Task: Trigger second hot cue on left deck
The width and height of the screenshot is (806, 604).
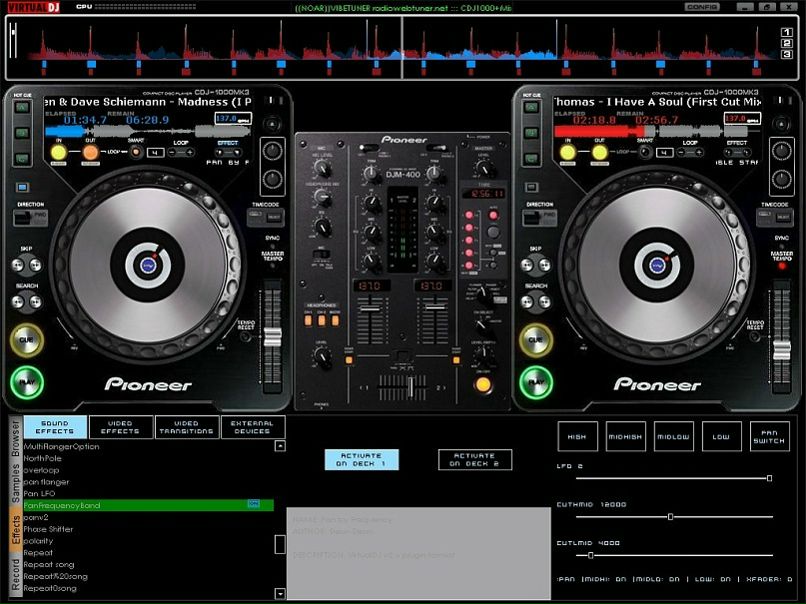Action: pos(22,133)
